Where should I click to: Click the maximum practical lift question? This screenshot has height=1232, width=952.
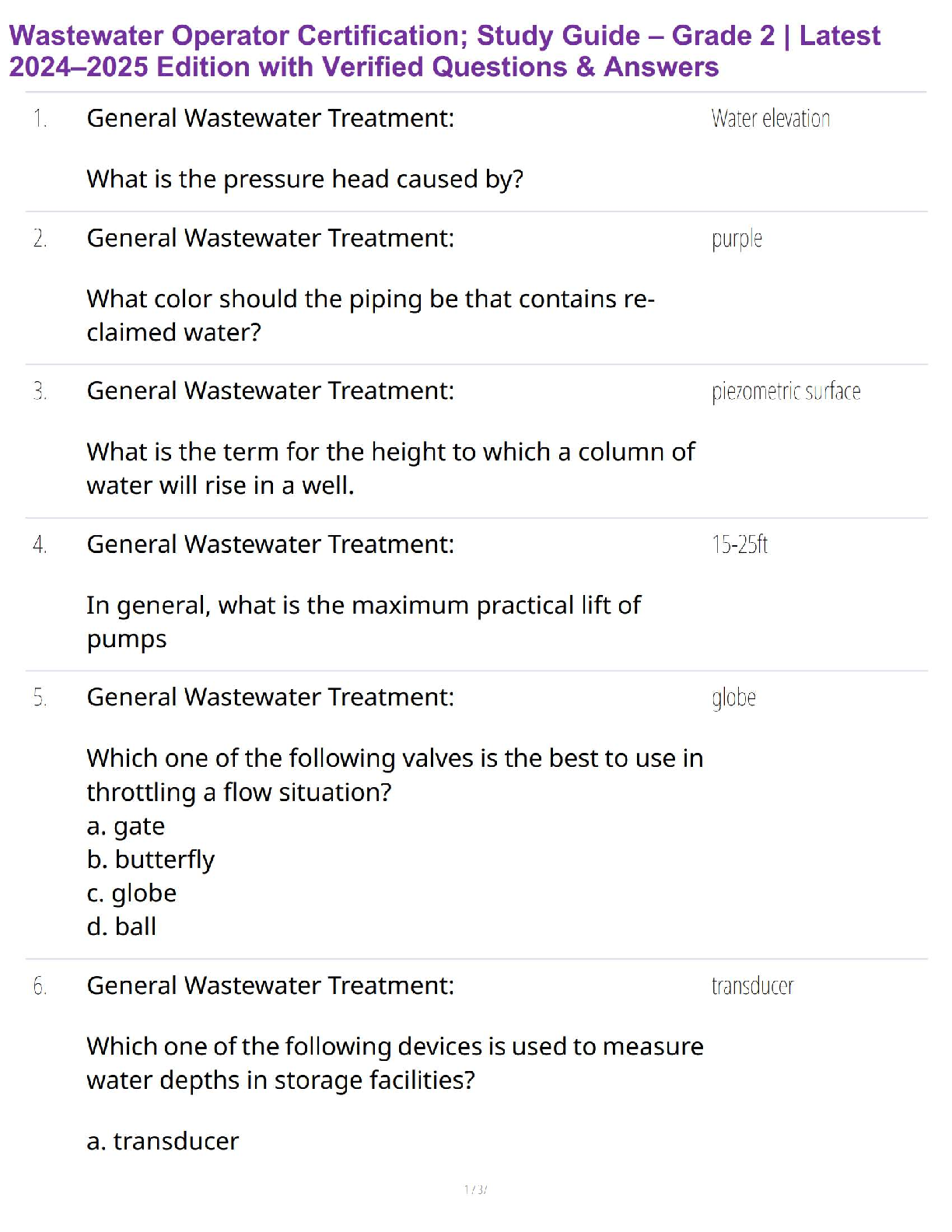pyautogui.click(x=363, y=621)
